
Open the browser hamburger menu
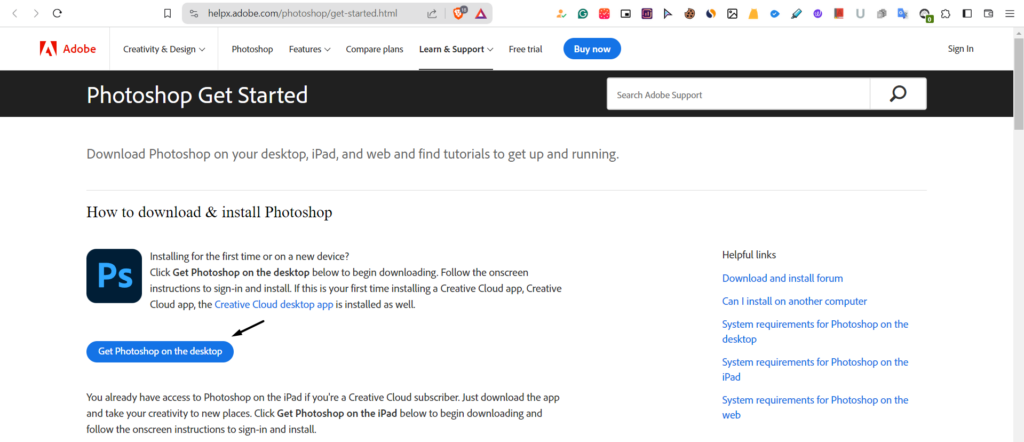click(x=1010, y=14)
